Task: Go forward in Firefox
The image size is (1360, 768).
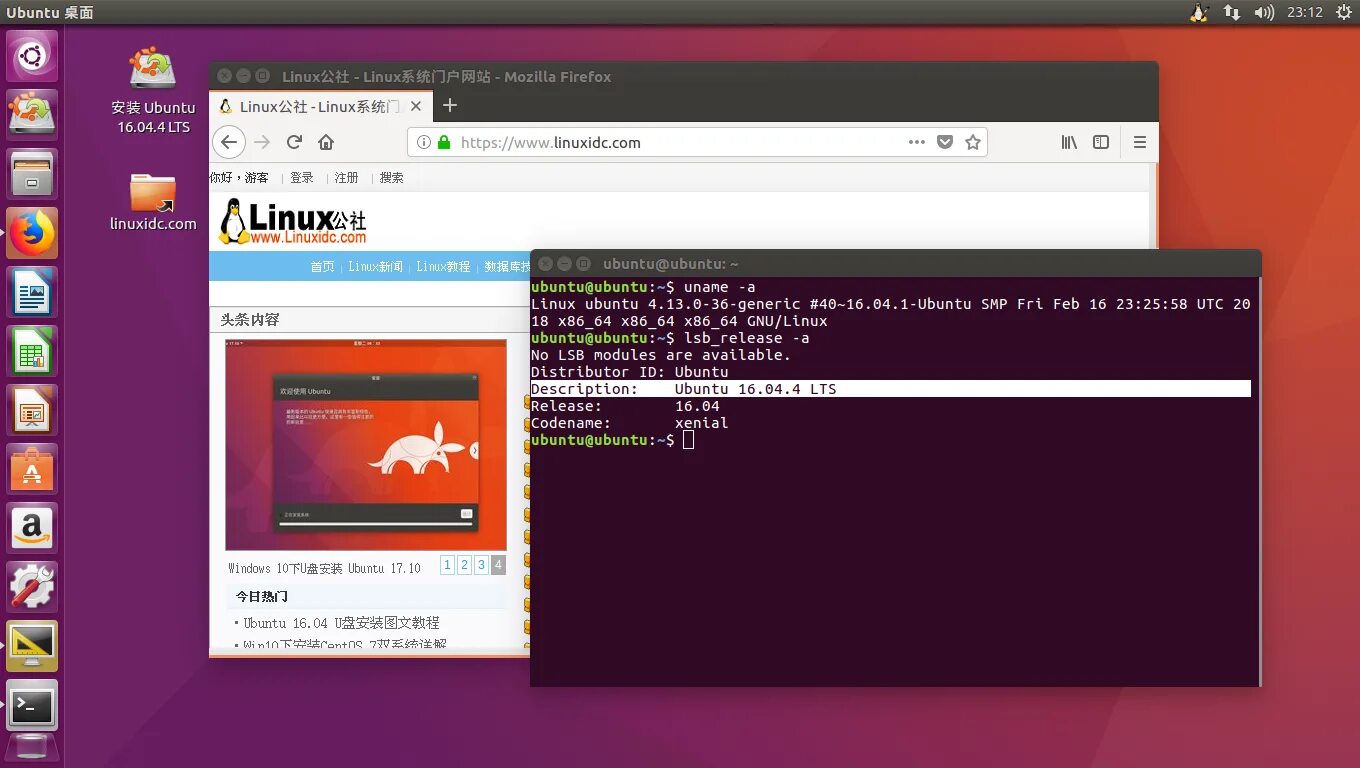Action: pyautogui.click(x=262, y=142)
